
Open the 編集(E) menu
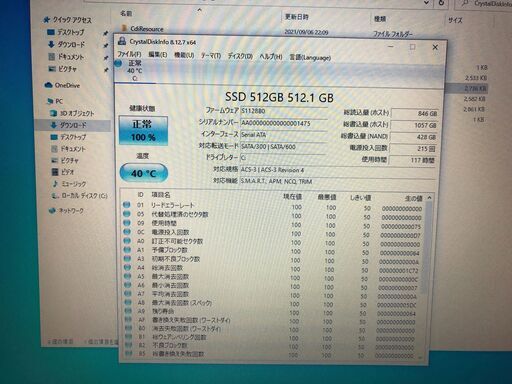click(157, 55)
